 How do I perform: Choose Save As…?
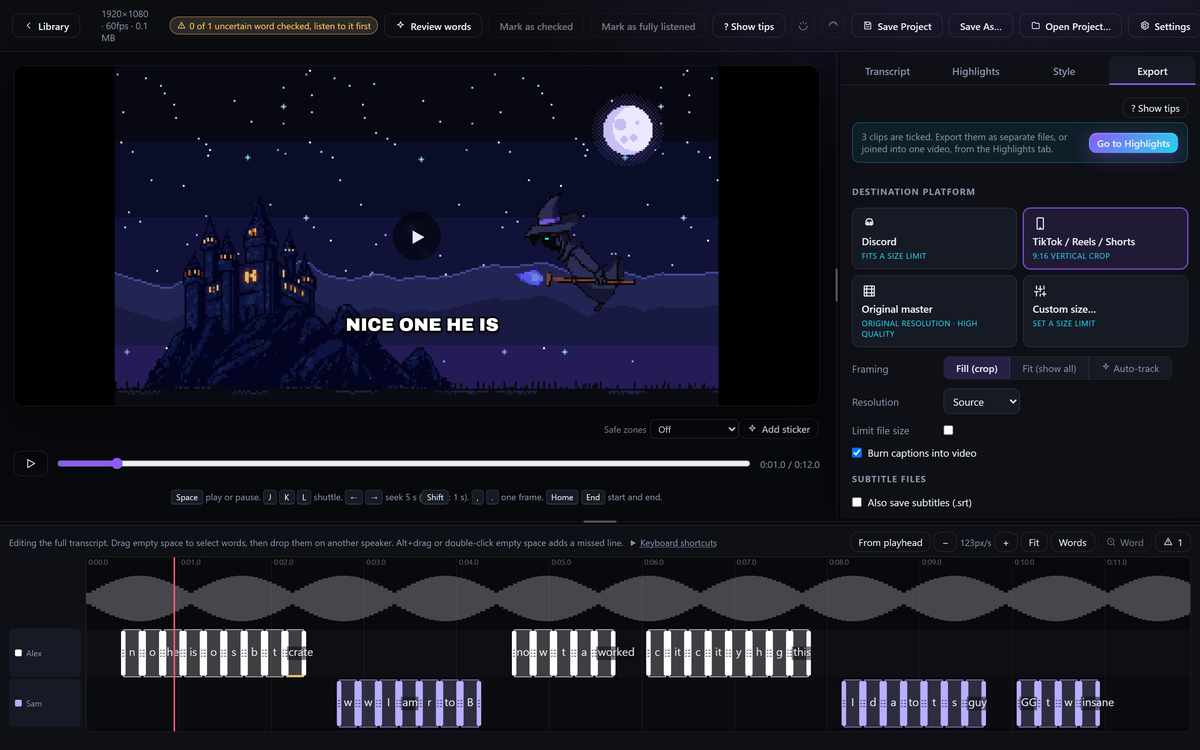coord(980,26)
